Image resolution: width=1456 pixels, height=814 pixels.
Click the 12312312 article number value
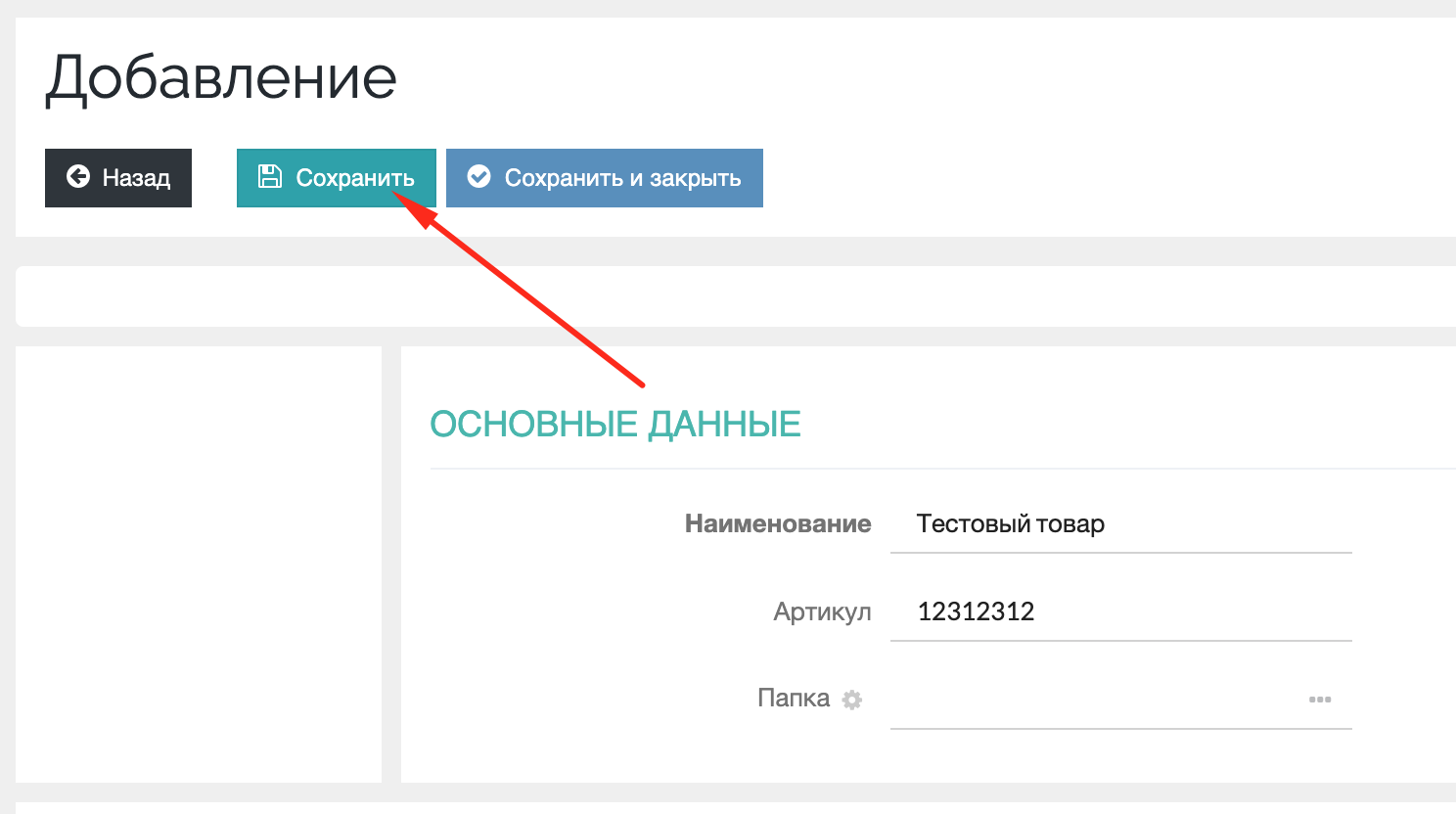coord(976,612)
